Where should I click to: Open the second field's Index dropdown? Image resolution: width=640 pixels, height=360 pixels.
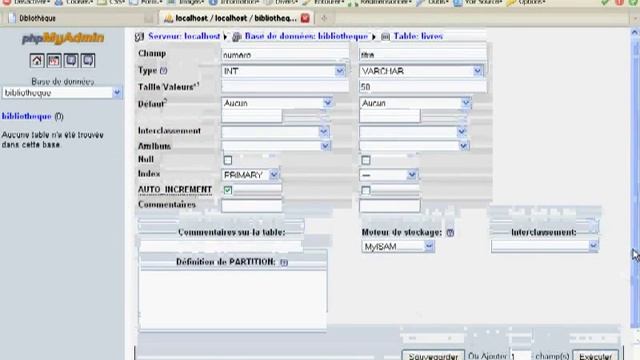(389, 175)
